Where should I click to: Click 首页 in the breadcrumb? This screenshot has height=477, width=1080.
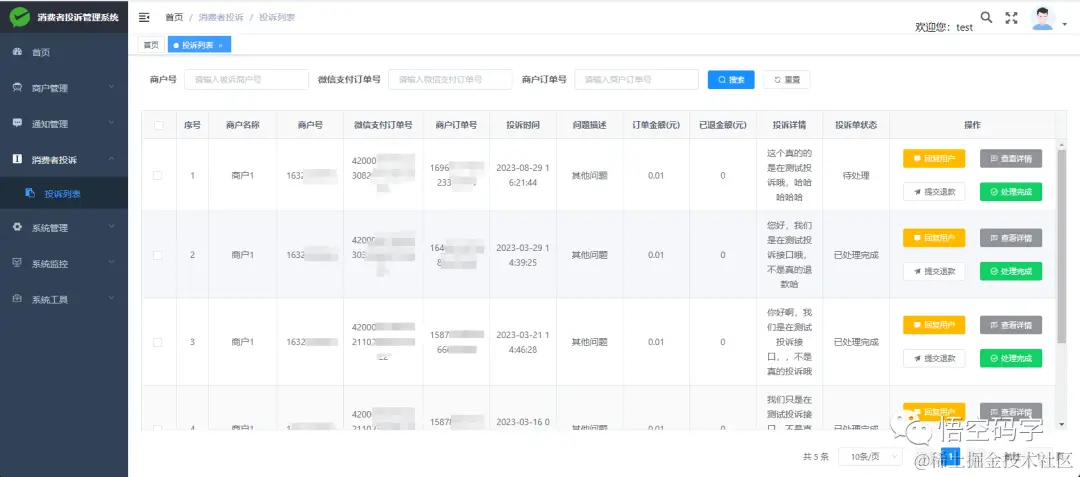click(x=174, y=17)
